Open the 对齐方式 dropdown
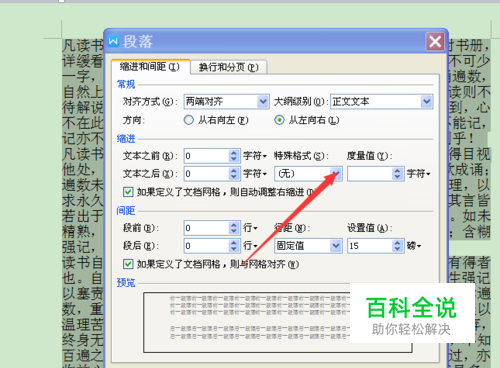The image size is (500, 368). tap(226, 101)
